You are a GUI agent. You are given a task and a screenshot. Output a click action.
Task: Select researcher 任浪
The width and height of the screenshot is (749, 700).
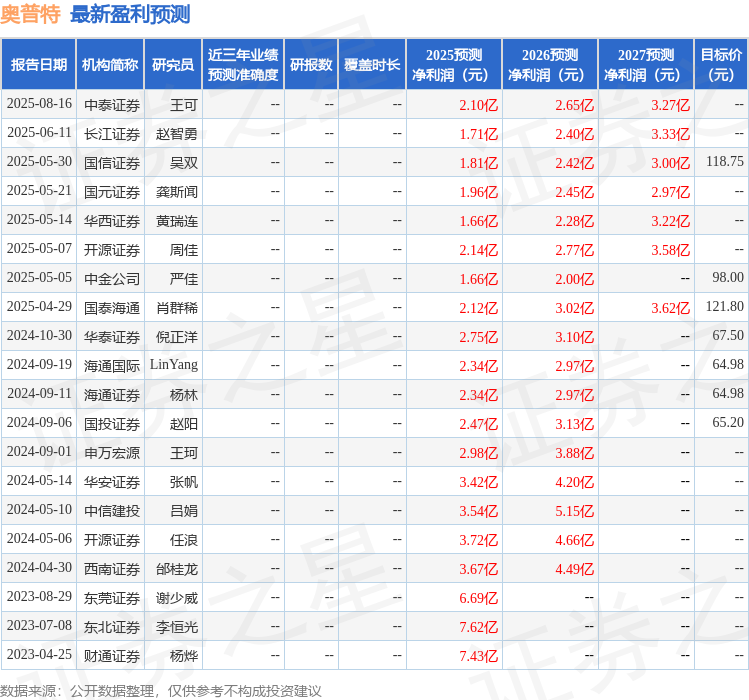click(x=183, y=540)
